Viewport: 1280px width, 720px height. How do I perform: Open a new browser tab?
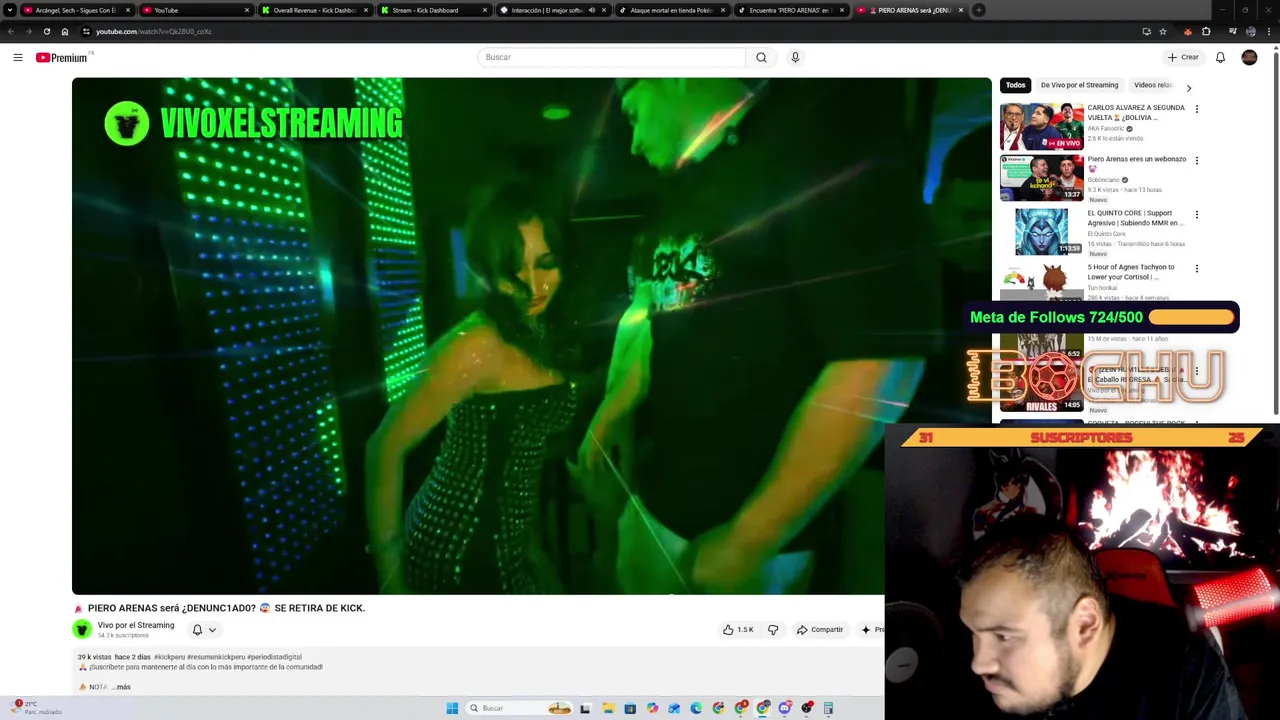[979, 10]
